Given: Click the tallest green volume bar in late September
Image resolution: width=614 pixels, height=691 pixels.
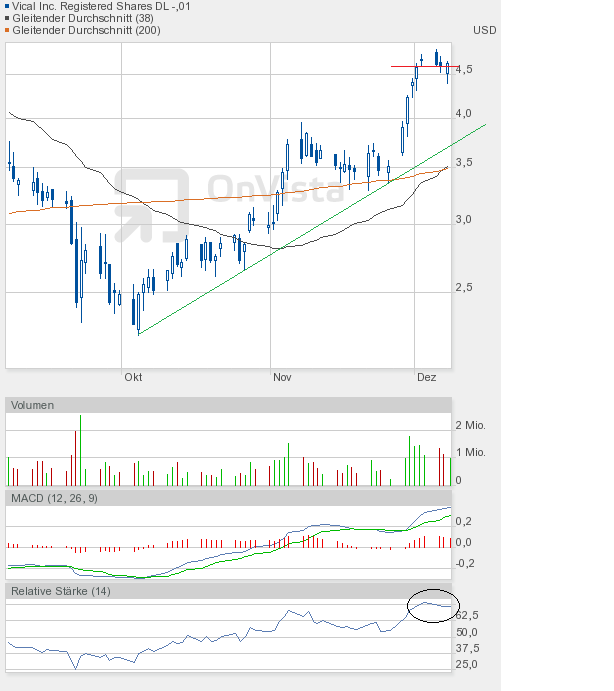Looking at the screenshot, I should point(80,450).
